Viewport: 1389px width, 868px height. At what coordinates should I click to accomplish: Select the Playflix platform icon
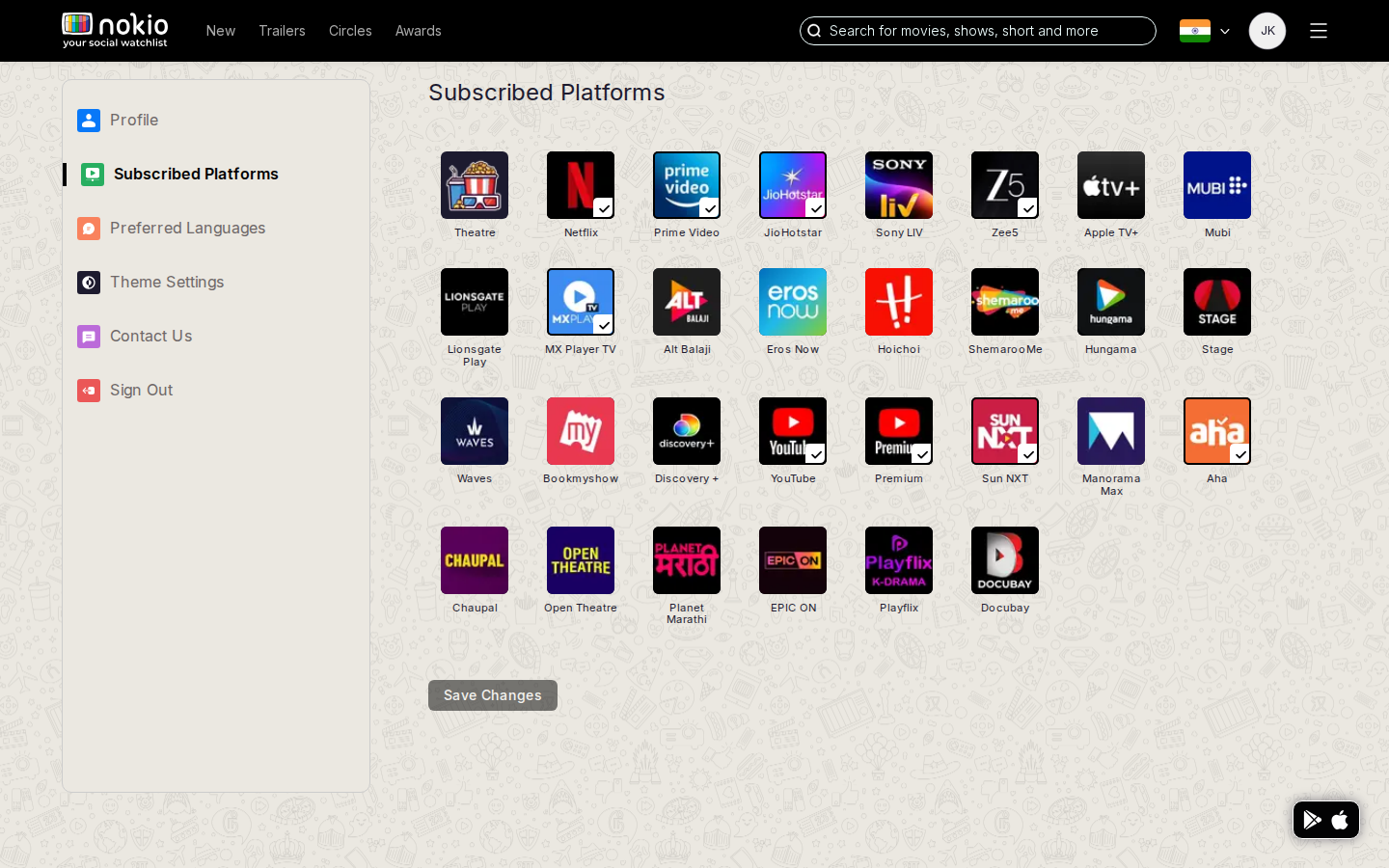tap(899, 560)
